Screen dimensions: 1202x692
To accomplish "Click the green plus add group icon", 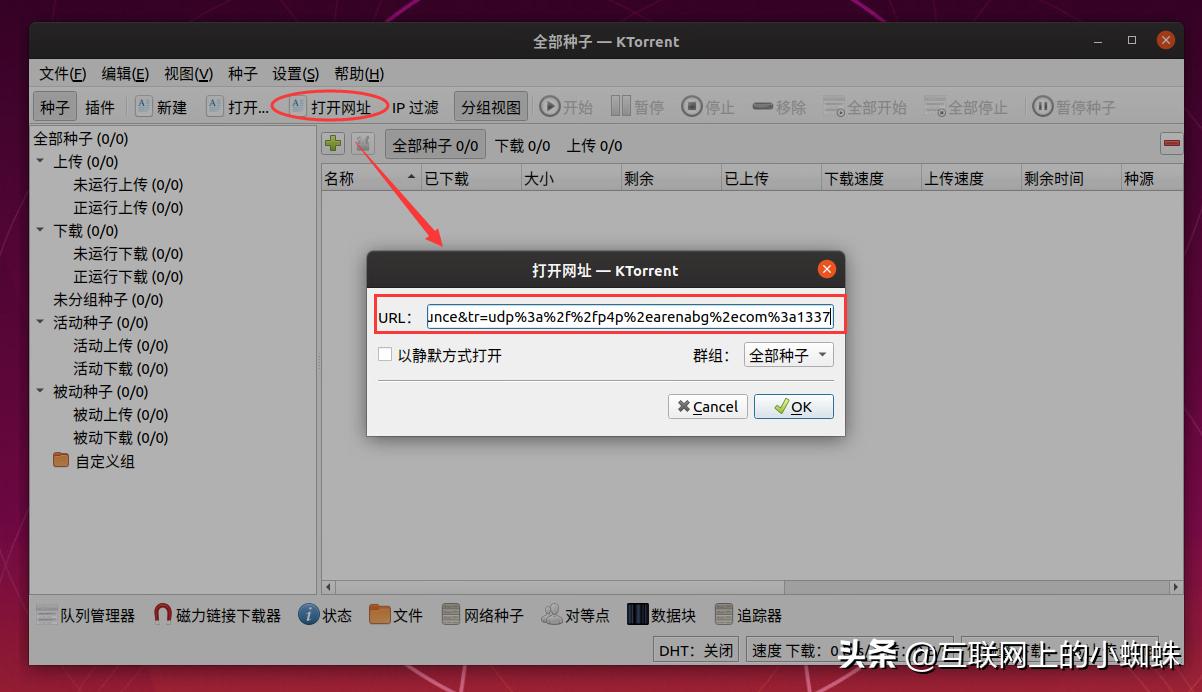I will 332,143.
